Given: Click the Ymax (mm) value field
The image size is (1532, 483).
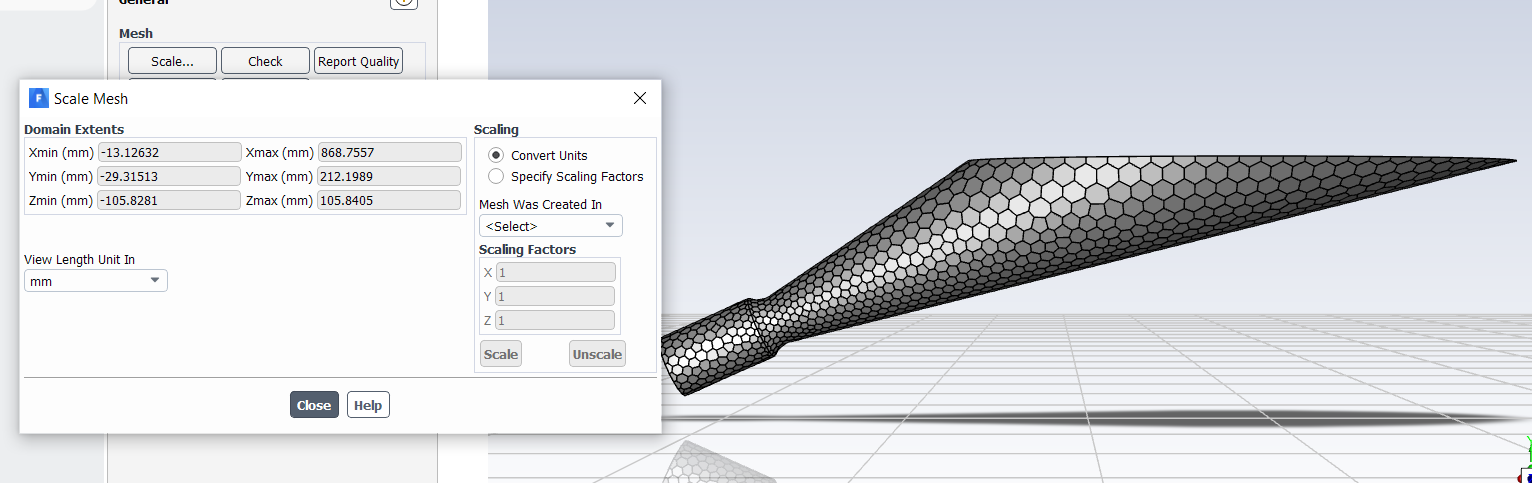Looking at the screenshot, I should pyautogui.click(x=389, y=176).
